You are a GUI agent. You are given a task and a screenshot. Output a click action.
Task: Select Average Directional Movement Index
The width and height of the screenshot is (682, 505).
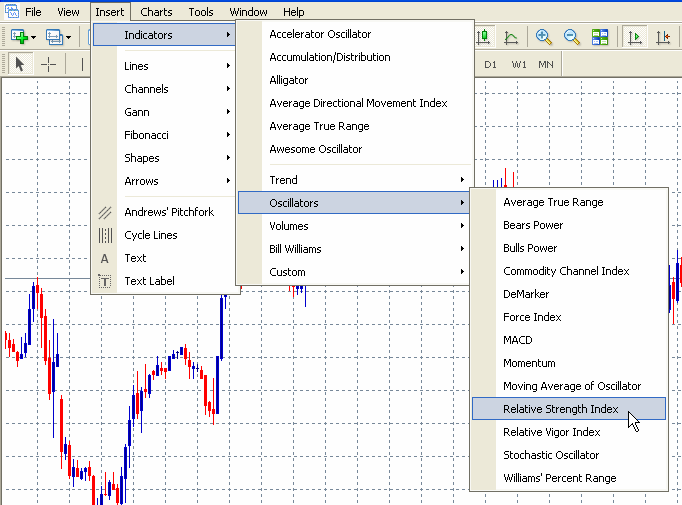tap(354, 104)
